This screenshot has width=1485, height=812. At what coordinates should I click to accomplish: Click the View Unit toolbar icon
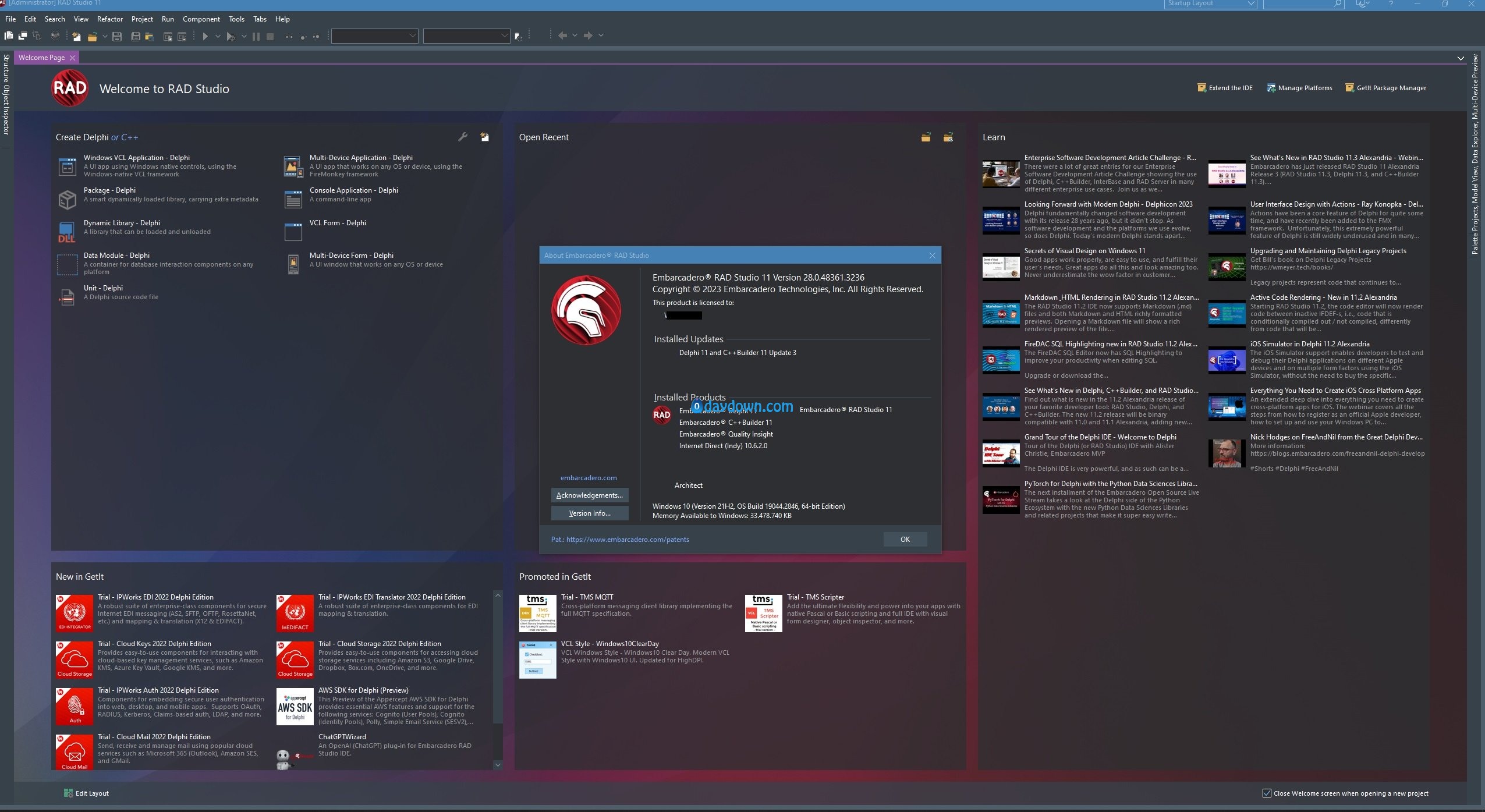[x=8, y=36]
